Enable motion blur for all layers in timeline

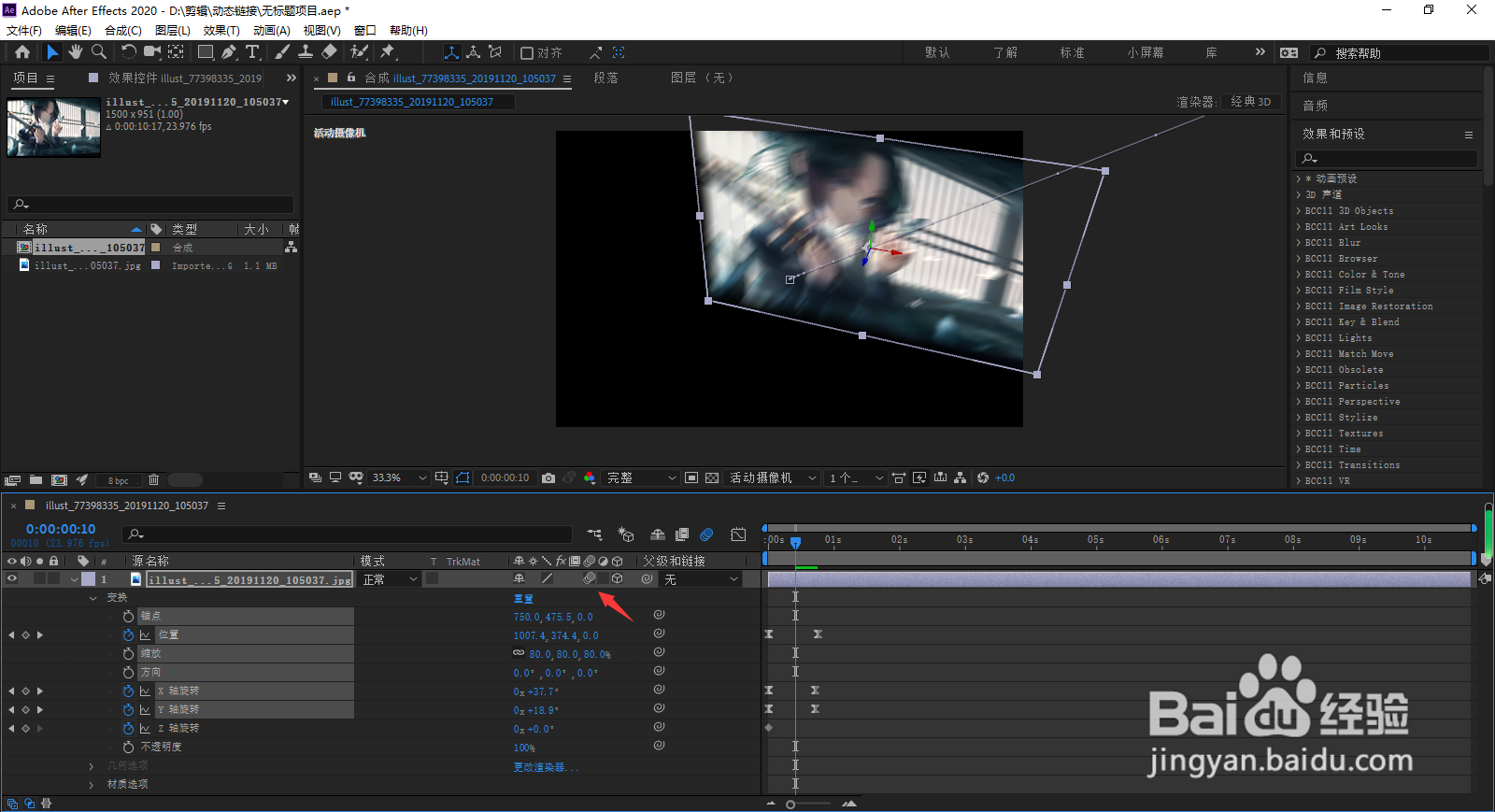point(706,534)
